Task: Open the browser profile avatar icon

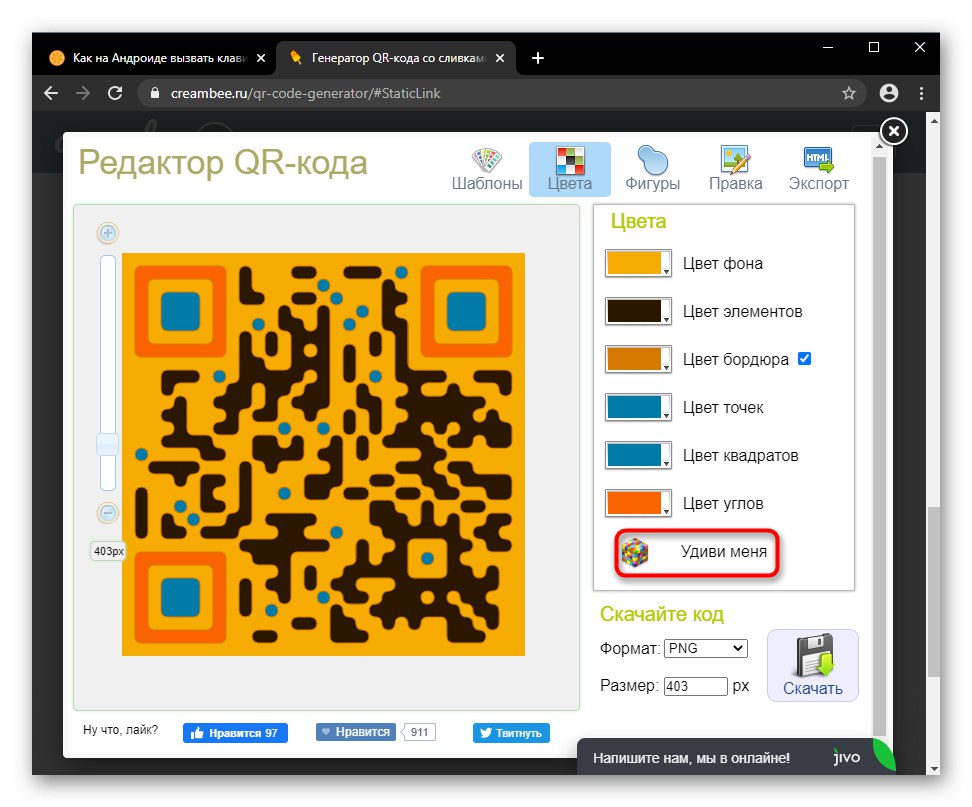Action: pyautogui.click(x=889, y=93)
